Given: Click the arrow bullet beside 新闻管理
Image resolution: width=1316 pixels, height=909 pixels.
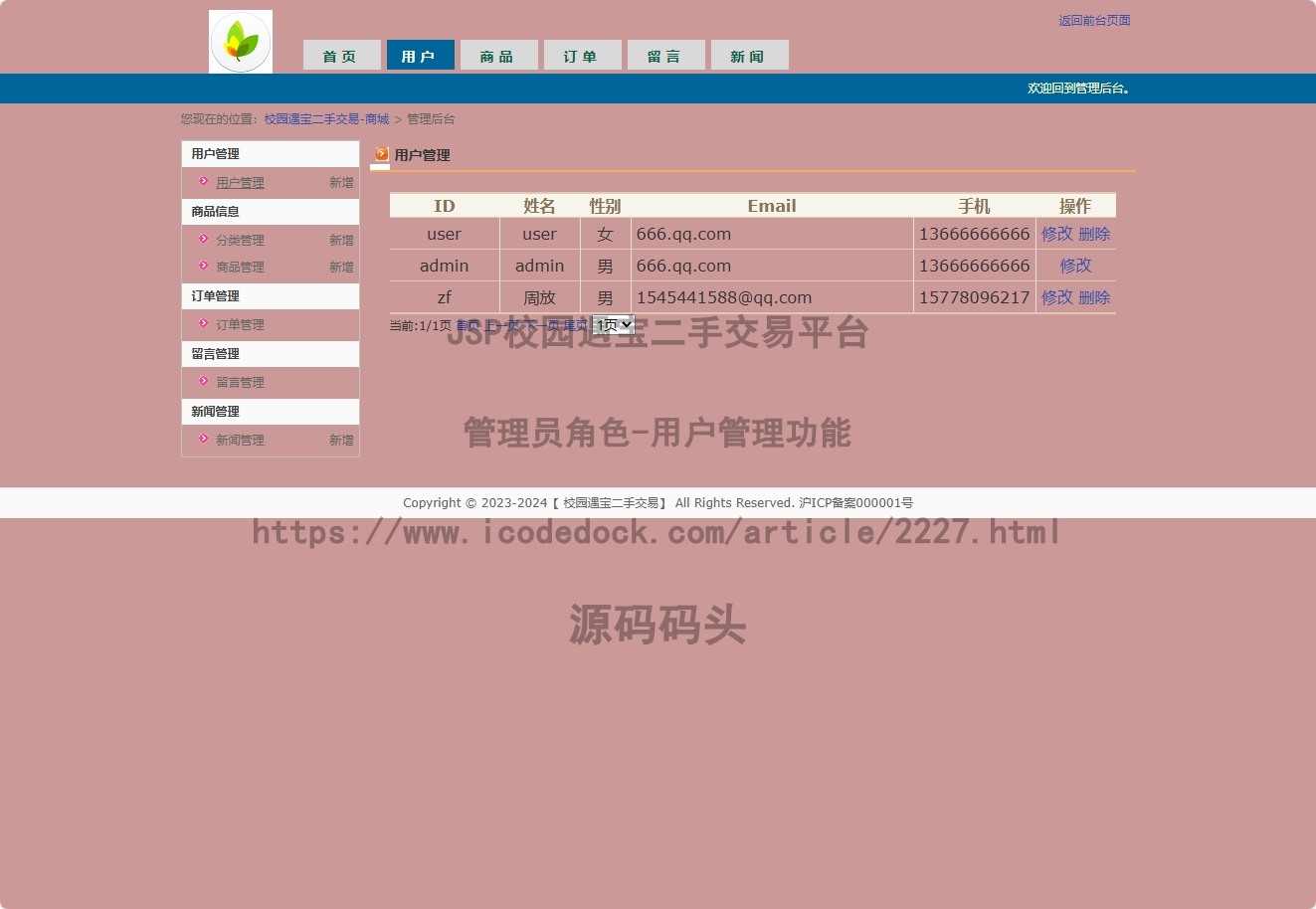Looking at the screenshot, I should tap(203, 439).
